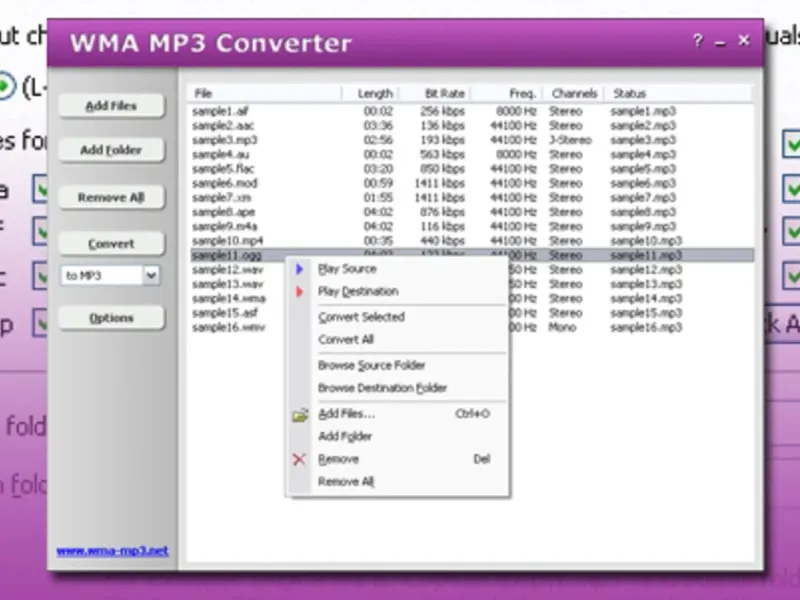The height and width of the screenshot is (600, 800).
Task: Select the sample6.mod file row
Action: (x=472, y=183)
